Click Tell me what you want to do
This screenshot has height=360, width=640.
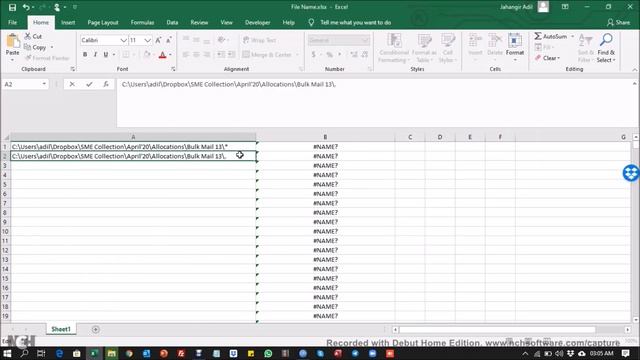[355, 22]
